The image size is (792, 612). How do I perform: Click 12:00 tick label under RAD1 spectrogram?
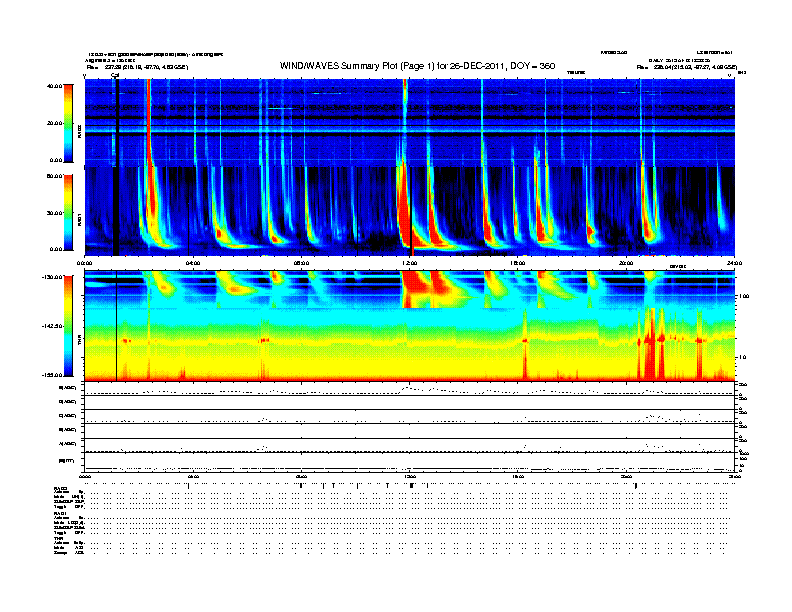pos(409,263)
